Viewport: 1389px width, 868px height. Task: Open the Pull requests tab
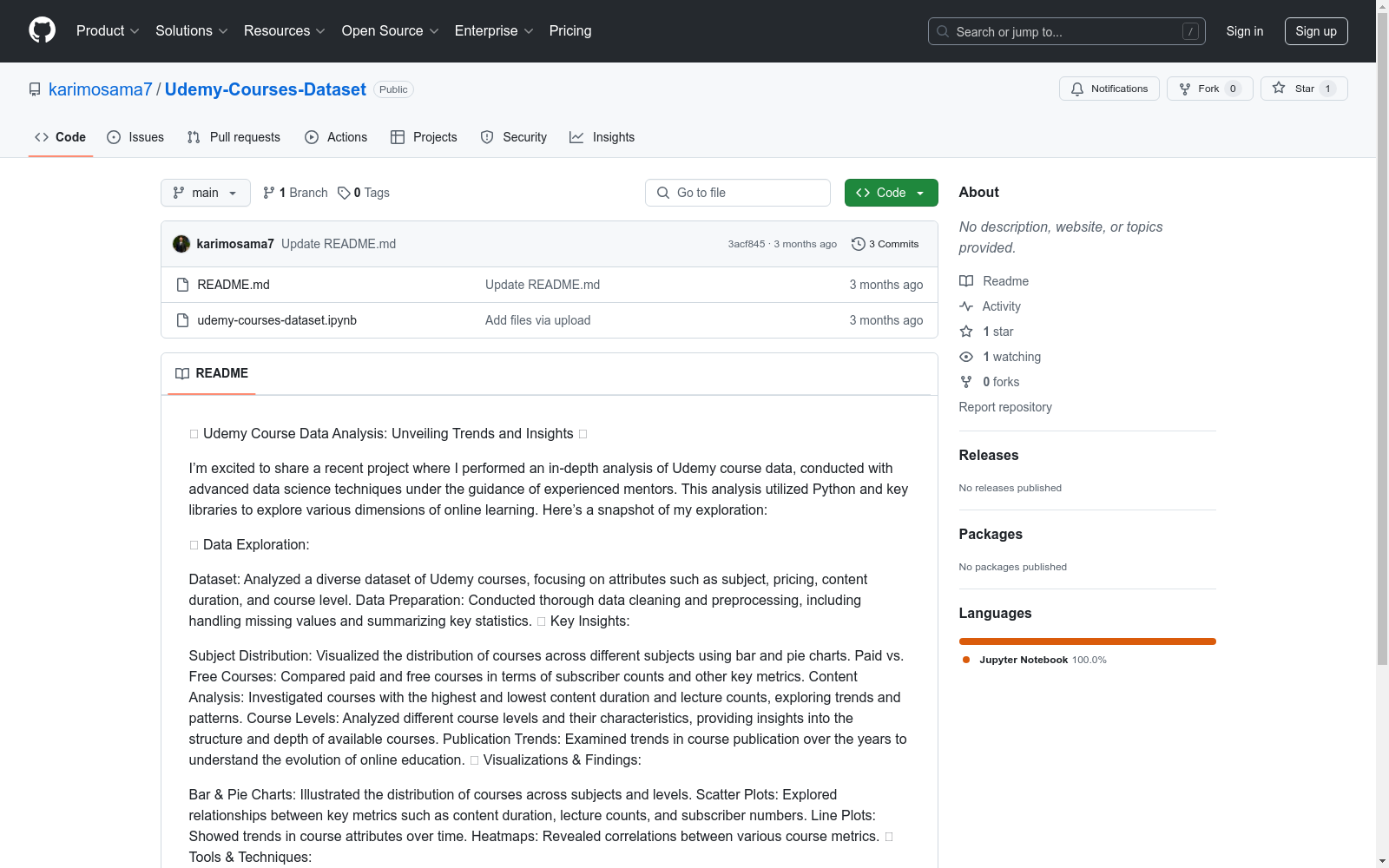coord(234,137)
